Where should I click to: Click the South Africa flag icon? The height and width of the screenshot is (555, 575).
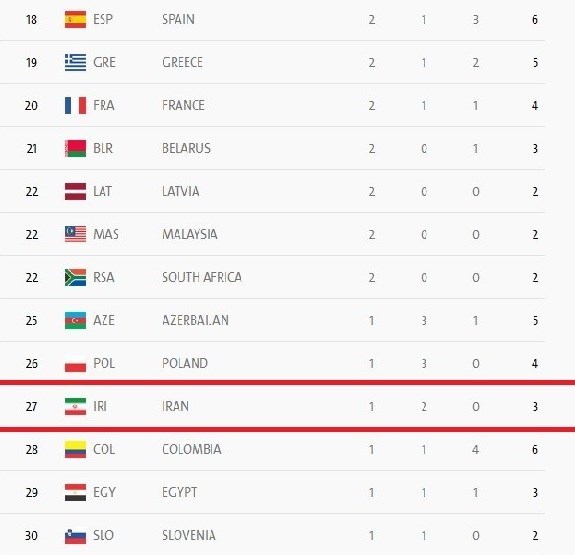click(75, 277)
